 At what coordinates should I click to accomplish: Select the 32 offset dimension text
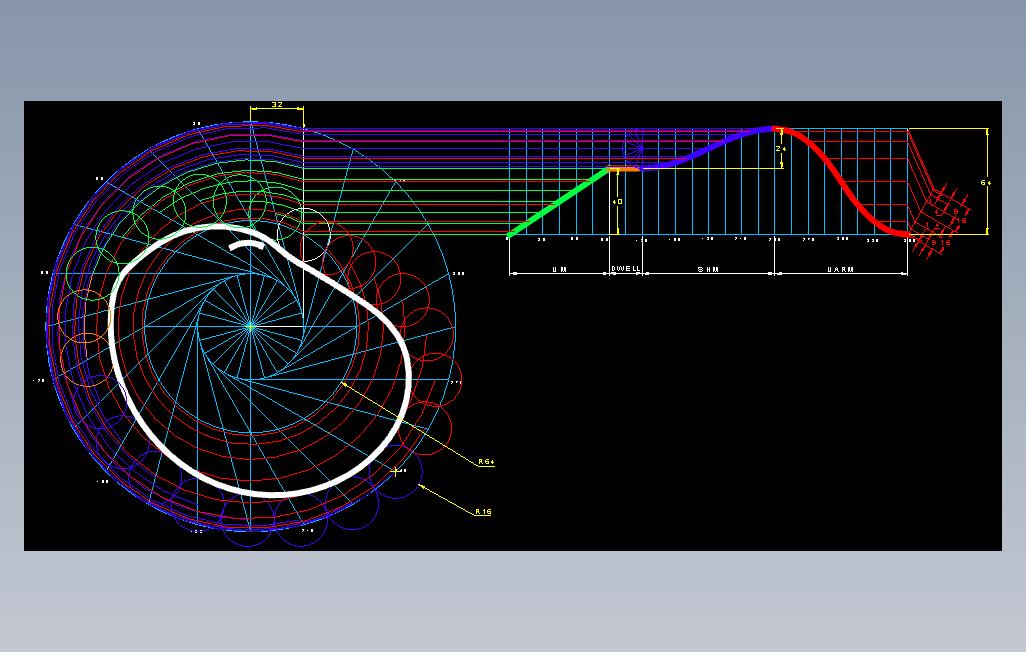[x=277, y=105]
